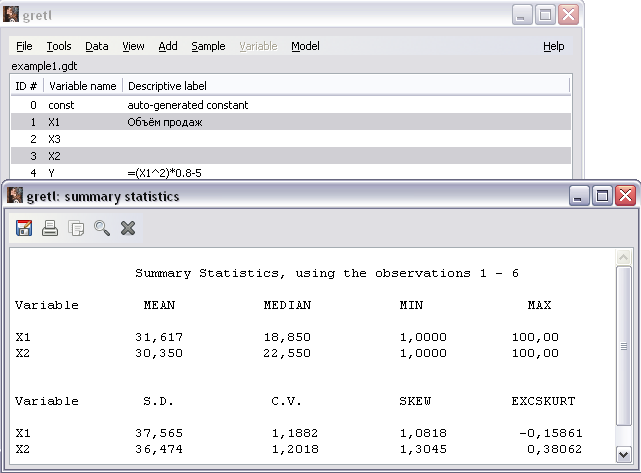Click the gray X close icon in summary toolbar
This screenshot has width=641, height=473.
coord(128,228)
